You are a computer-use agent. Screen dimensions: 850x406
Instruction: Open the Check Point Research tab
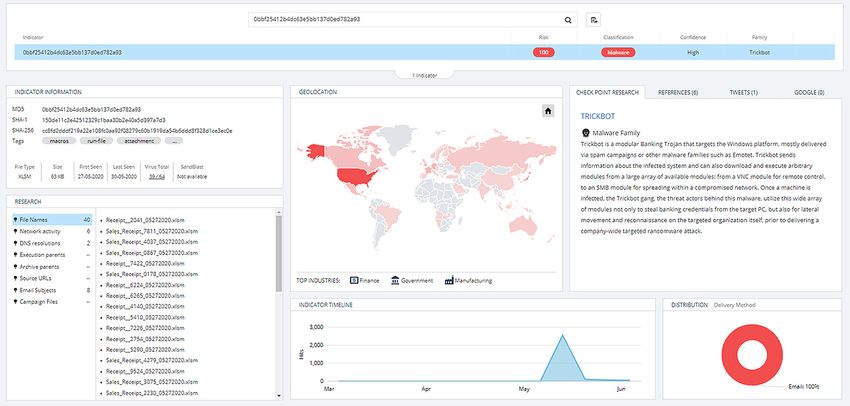[x=607, y=93]
